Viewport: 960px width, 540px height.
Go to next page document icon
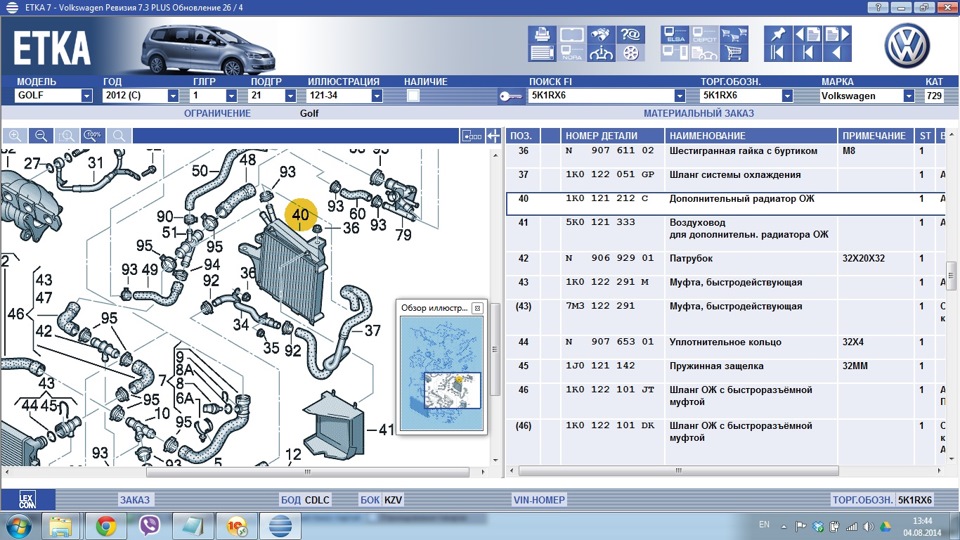(x=837, y=34)
